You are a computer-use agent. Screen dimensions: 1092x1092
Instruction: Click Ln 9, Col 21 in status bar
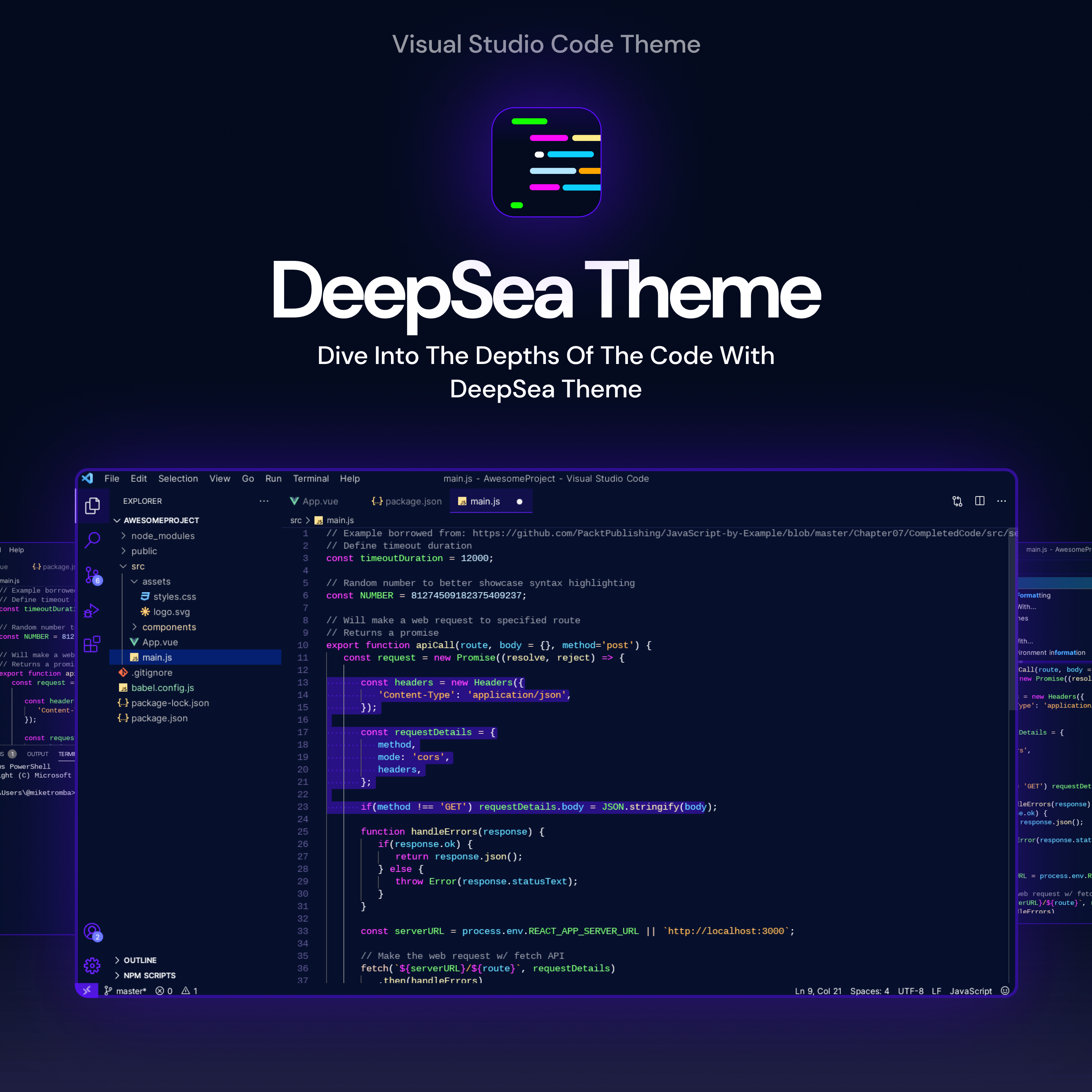pyautogui.click(x=818, y=991)
